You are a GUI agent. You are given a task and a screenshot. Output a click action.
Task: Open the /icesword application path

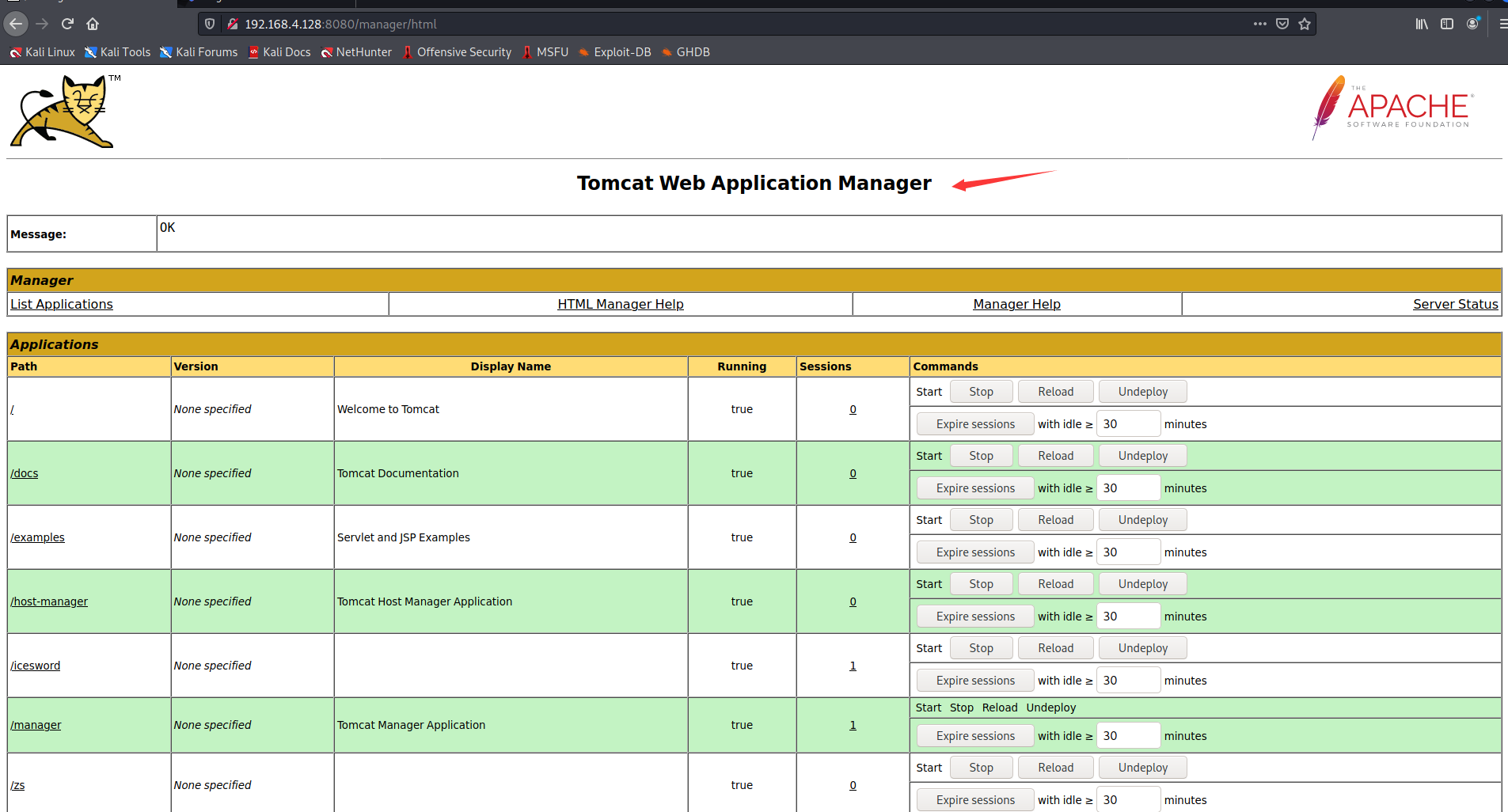click(36, 666)
